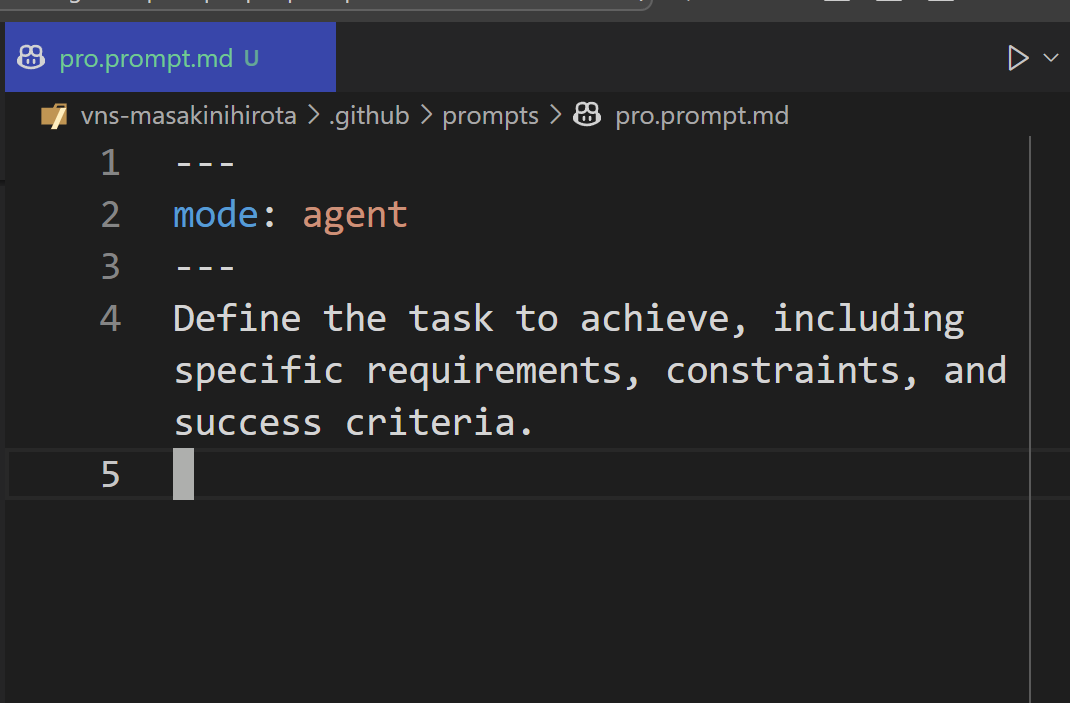Switch to the pro.prompt.md editor tab
Viewport: 1070px width, 703px height.
click(171, 57)
